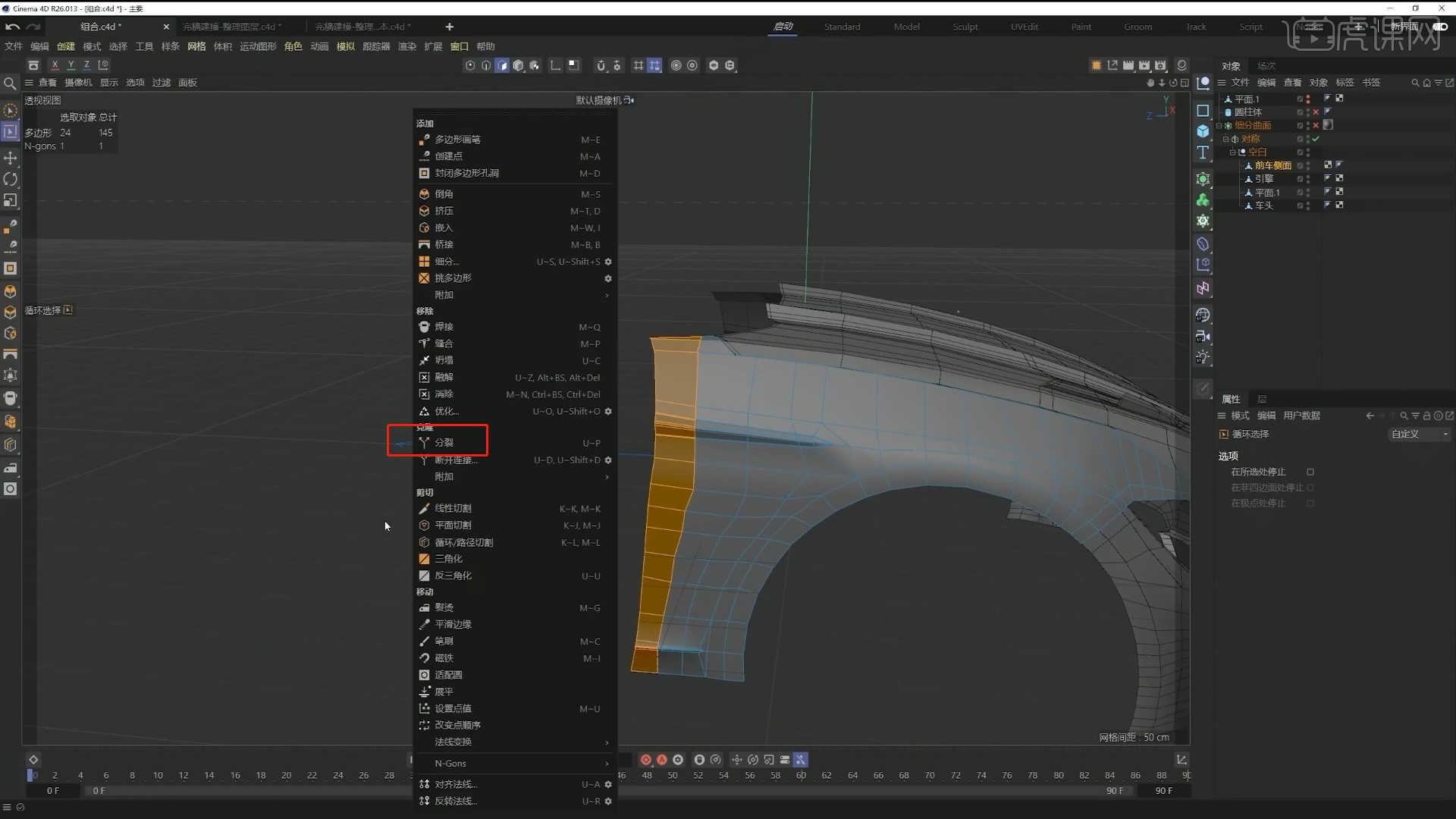Enable 在所选处停止 checkbox
Screen dimensions: 1456x819
1310,472
